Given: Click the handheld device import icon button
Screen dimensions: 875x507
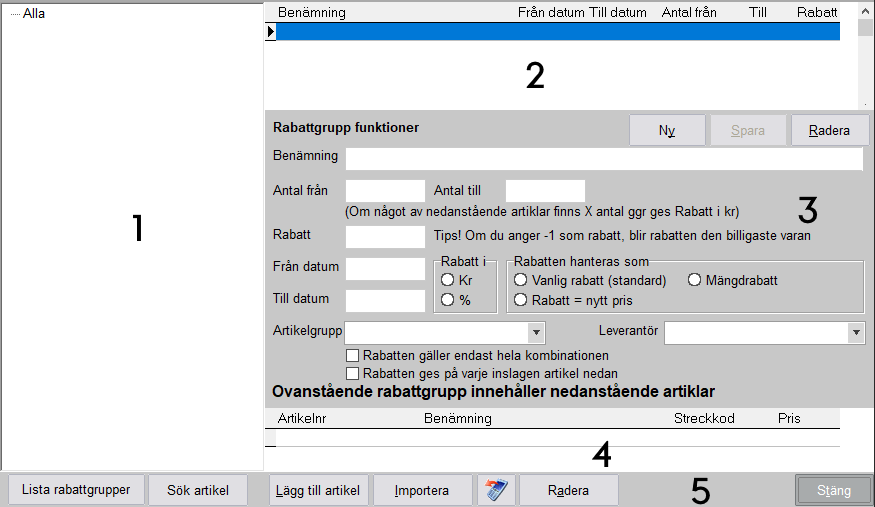Looking at the screenshot, I should click(x=494, y=490).
